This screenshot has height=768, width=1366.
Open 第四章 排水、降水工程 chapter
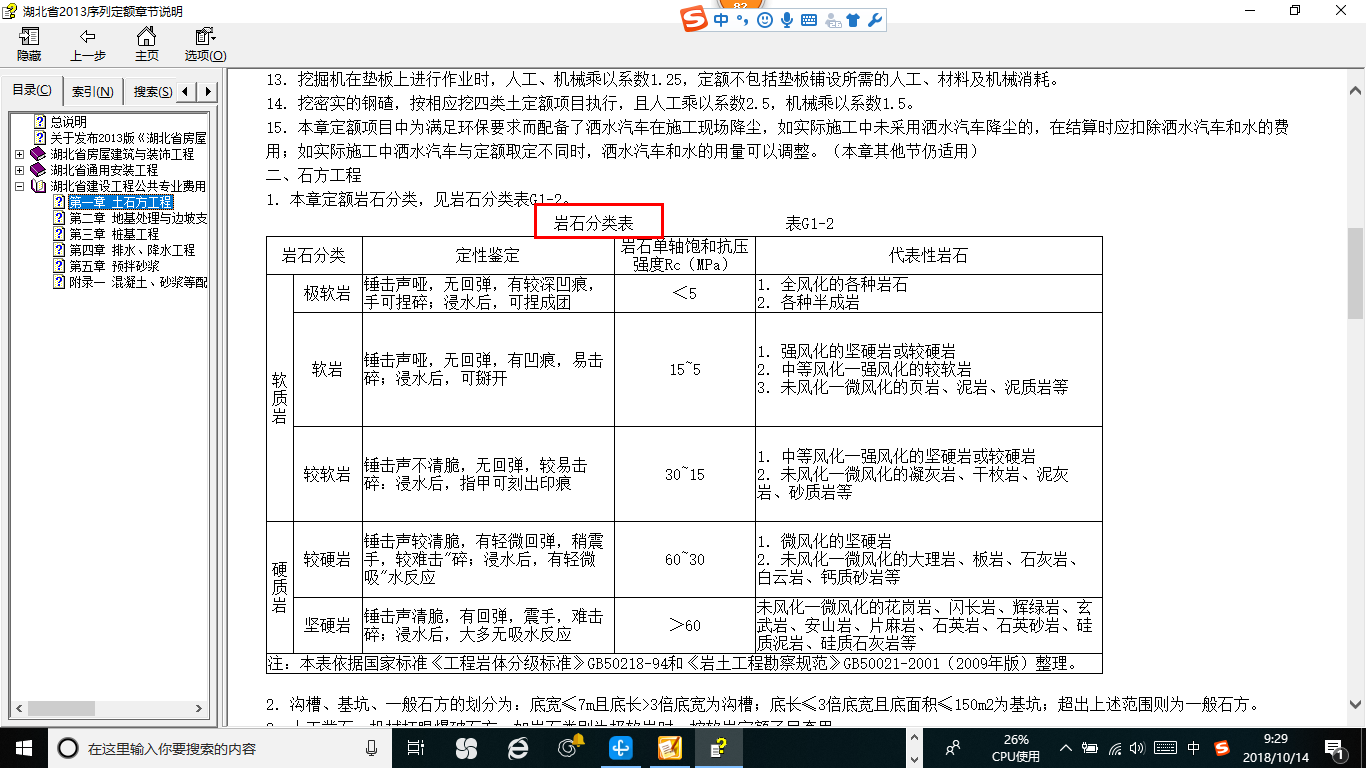coord(131,250)
